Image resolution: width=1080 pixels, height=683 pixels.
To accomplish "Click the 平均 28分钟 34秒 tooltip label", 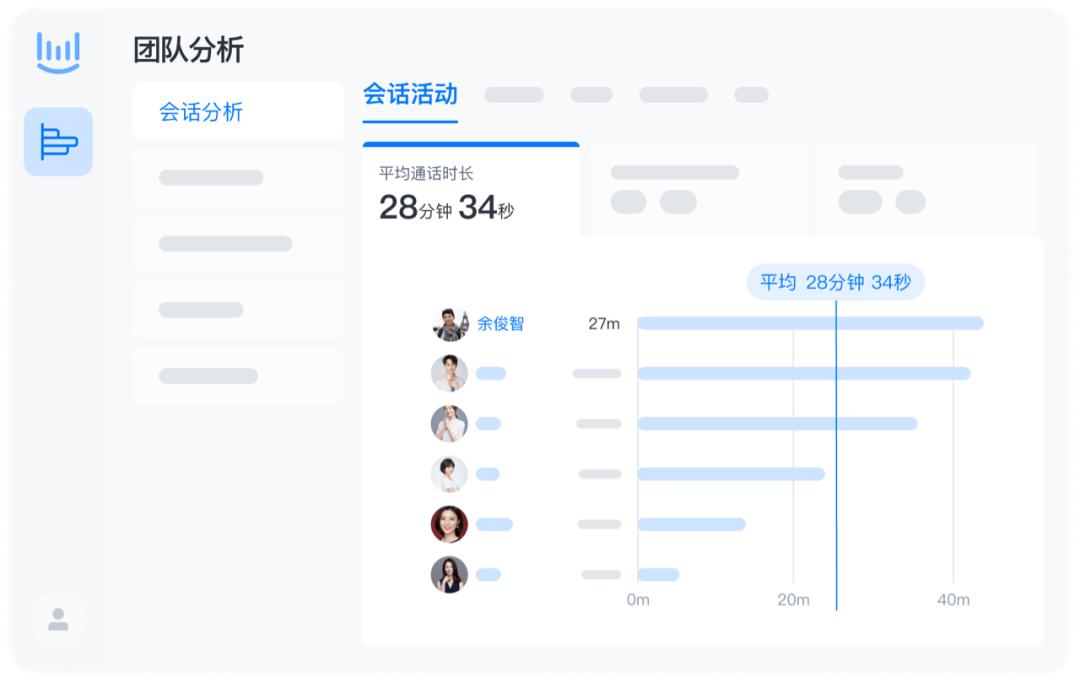I will 835,282.
